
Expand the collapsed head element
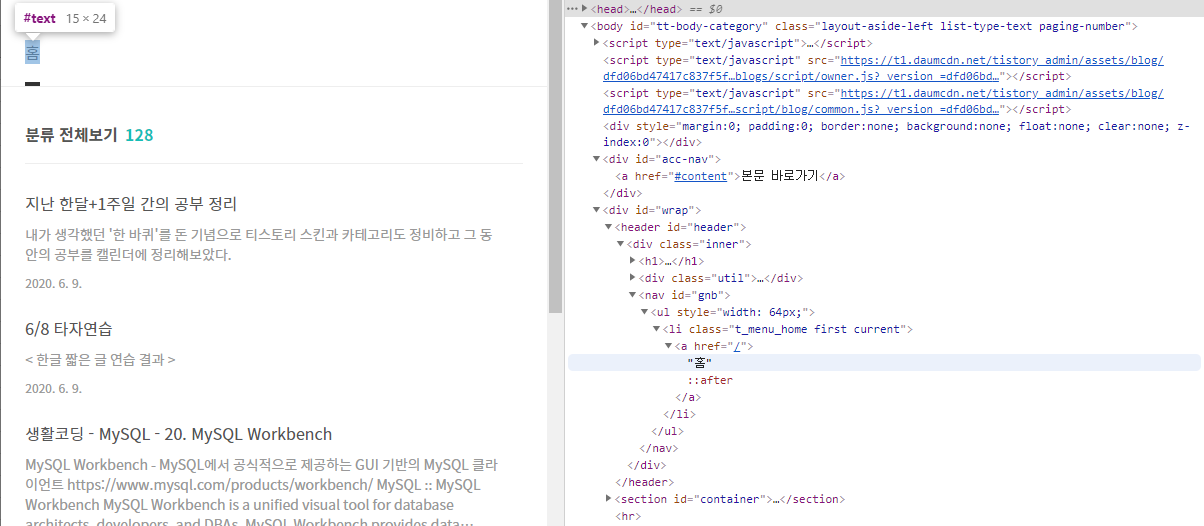coord(585,9)
